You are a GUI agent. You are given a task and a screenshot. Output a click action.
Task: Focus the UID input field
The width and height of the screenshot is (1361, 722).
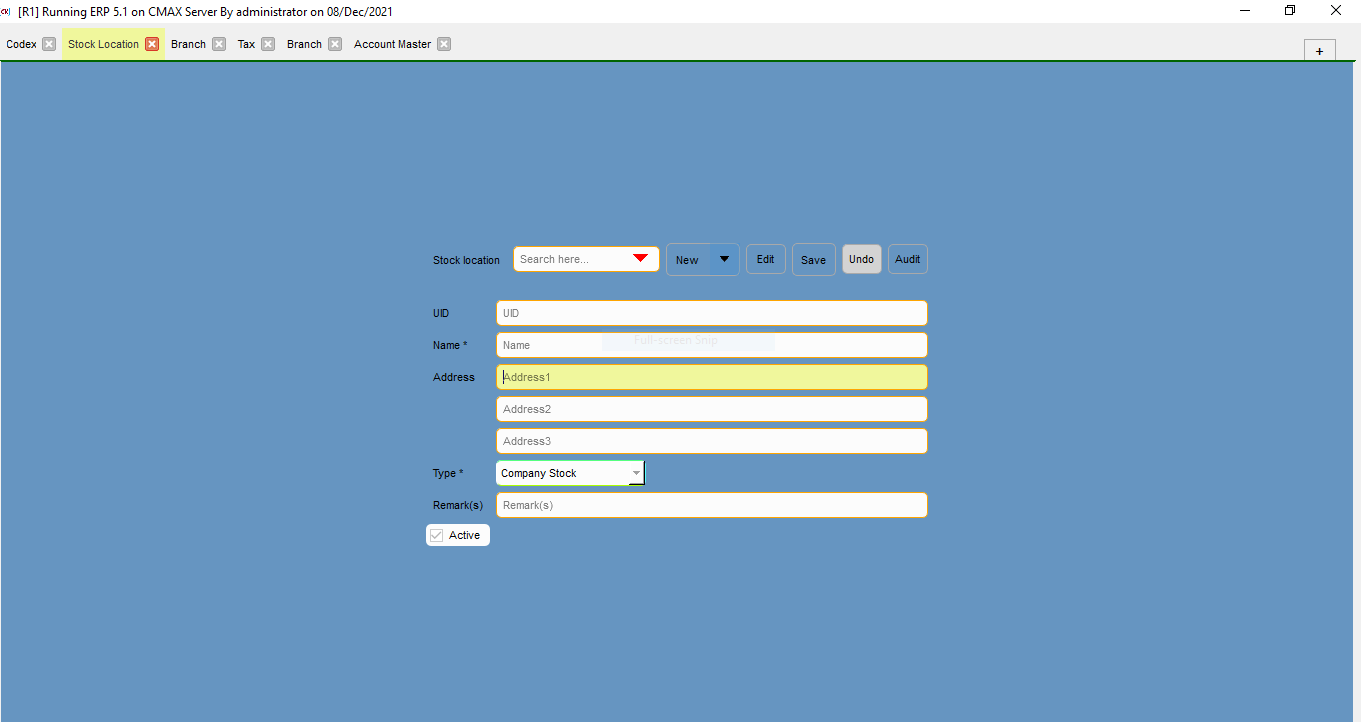click(711, 313)
